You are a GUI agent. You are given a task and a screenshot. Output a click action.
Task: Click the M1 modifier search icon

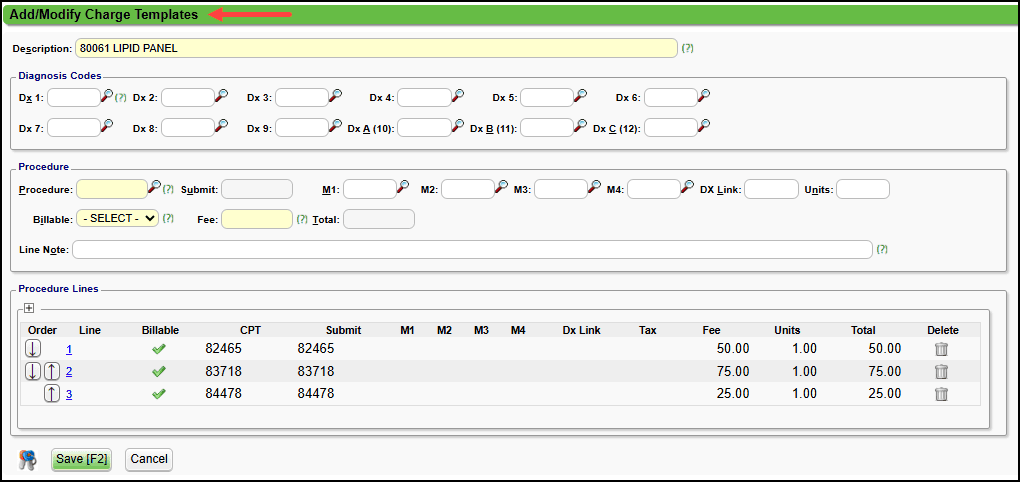click(403, 187)
